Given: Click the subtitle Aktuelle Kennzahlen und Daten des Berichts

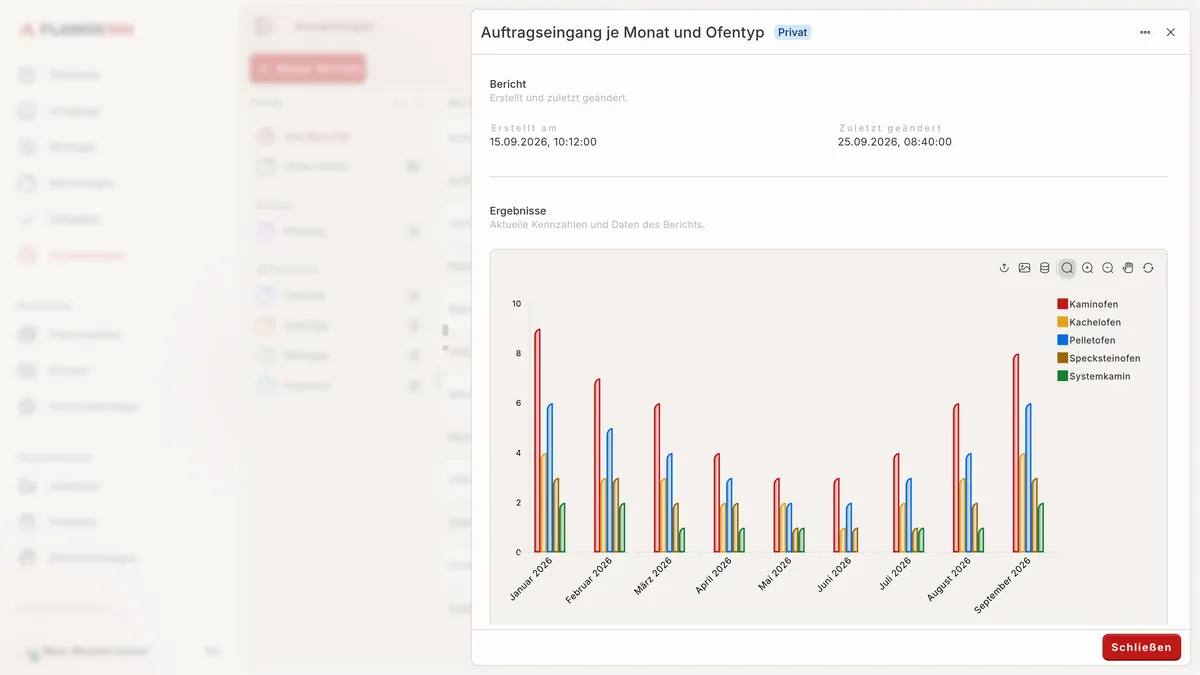Looking at the screenshot, I should pos(597,225).
